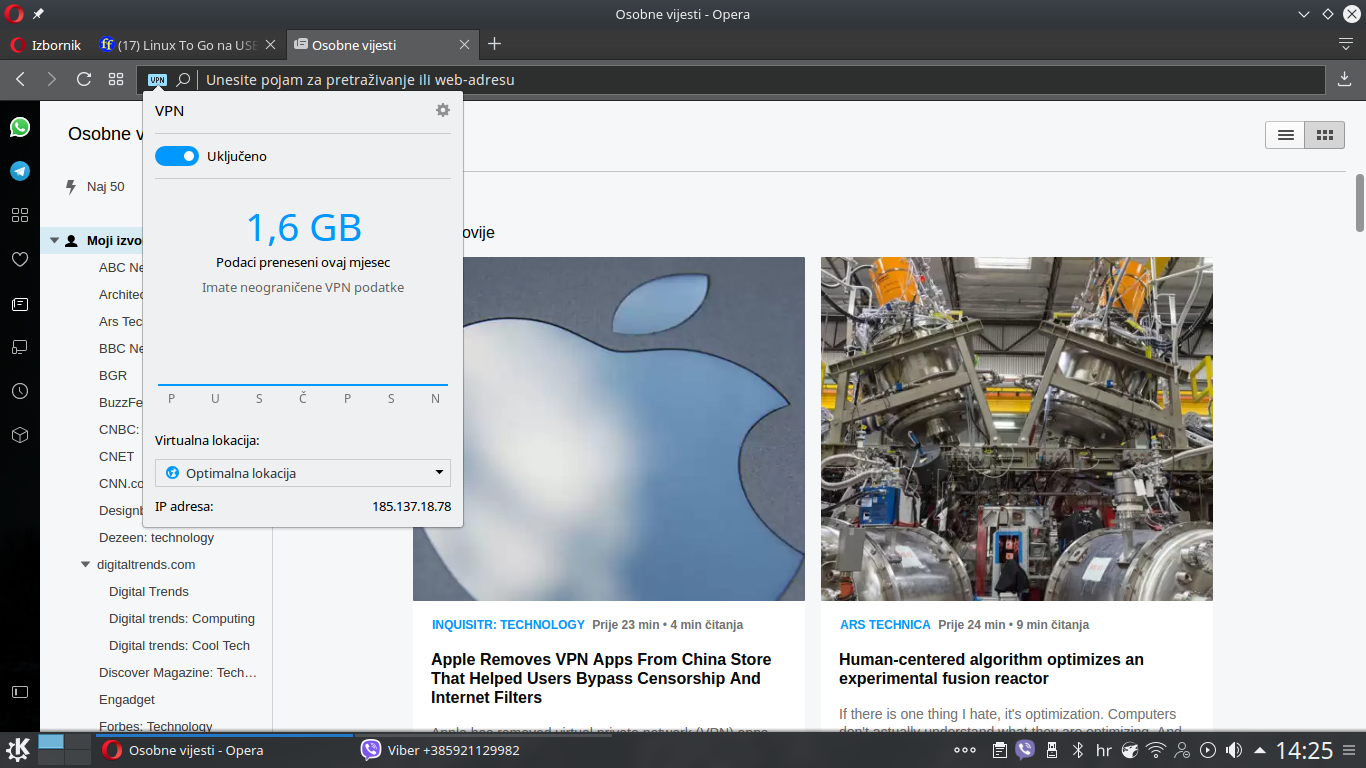Open downloads icon in the toolbar
Screen dimensions: 1366x768
pos(1344,79)
